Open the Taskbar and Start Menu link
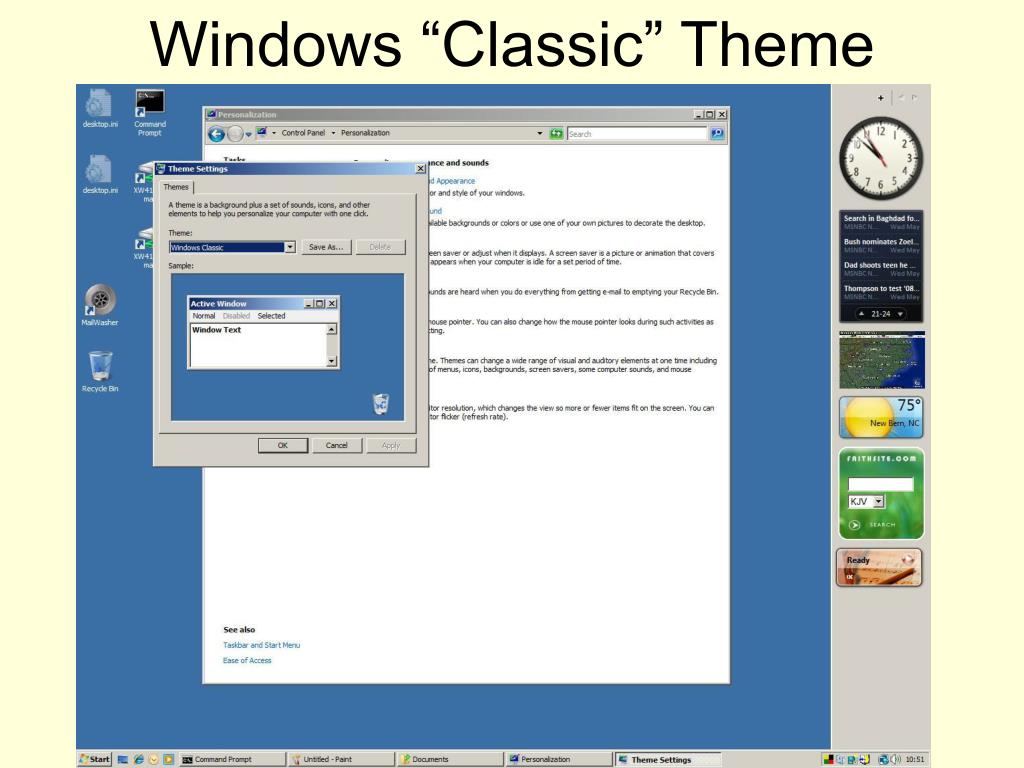Viewport: 1024px width, 768px height. click(261, 645)
